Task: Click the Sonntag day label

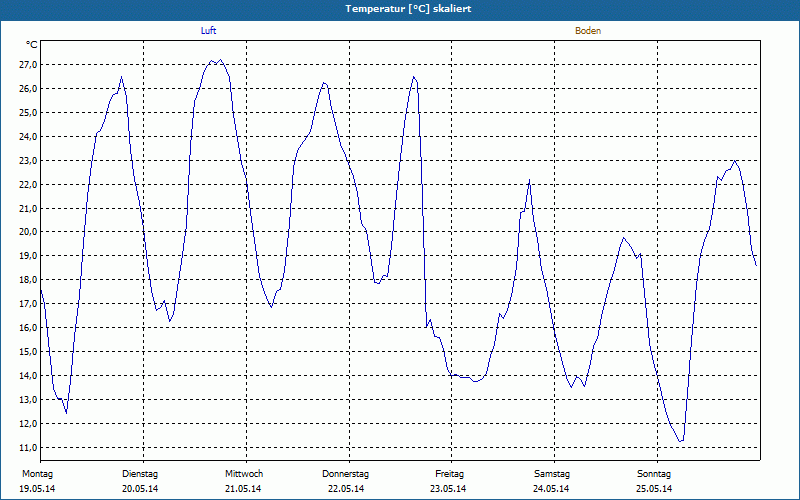Action: coord(654,474)
